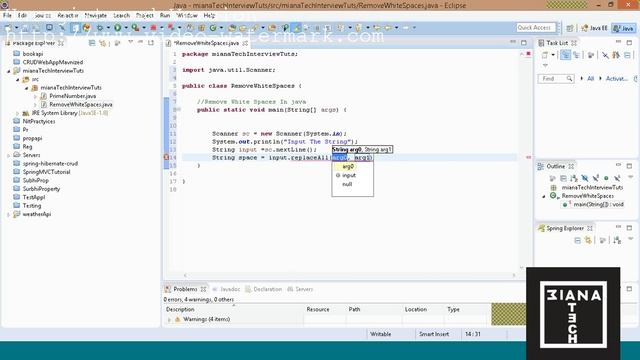Image resolution: width=640 pixels, height=360 pixels.
Task: Collapse RemoveWhiteSpaces node in Outline
Action: click(x=544, y=196)
